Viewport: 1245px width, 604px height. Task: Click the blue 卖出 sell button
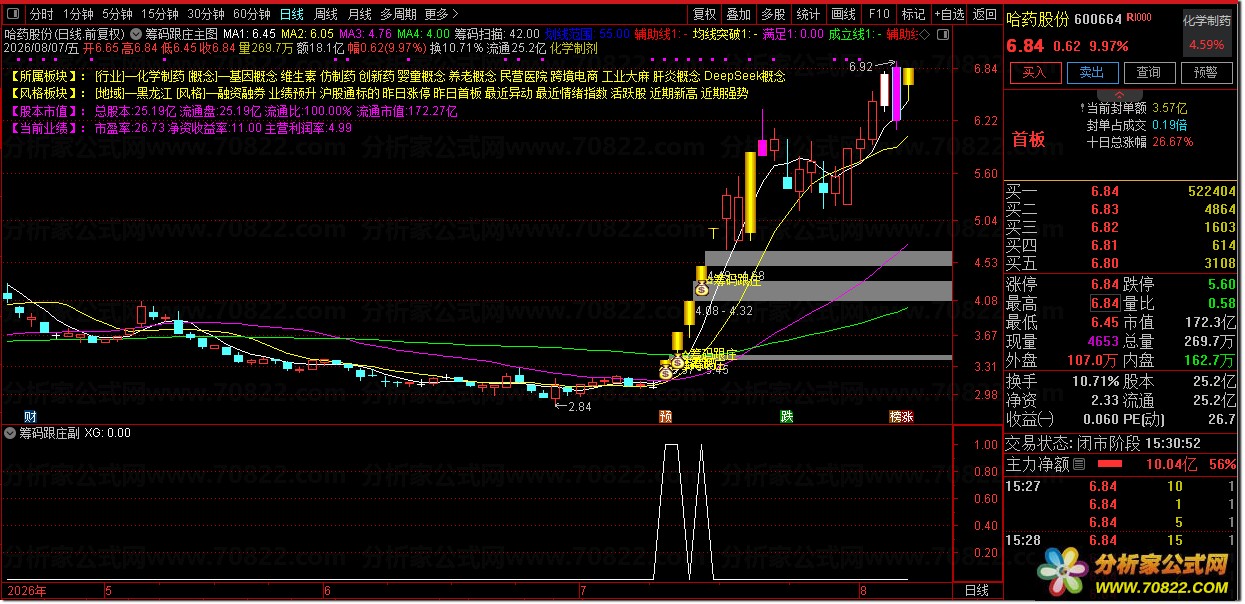tap(1091, 73)
